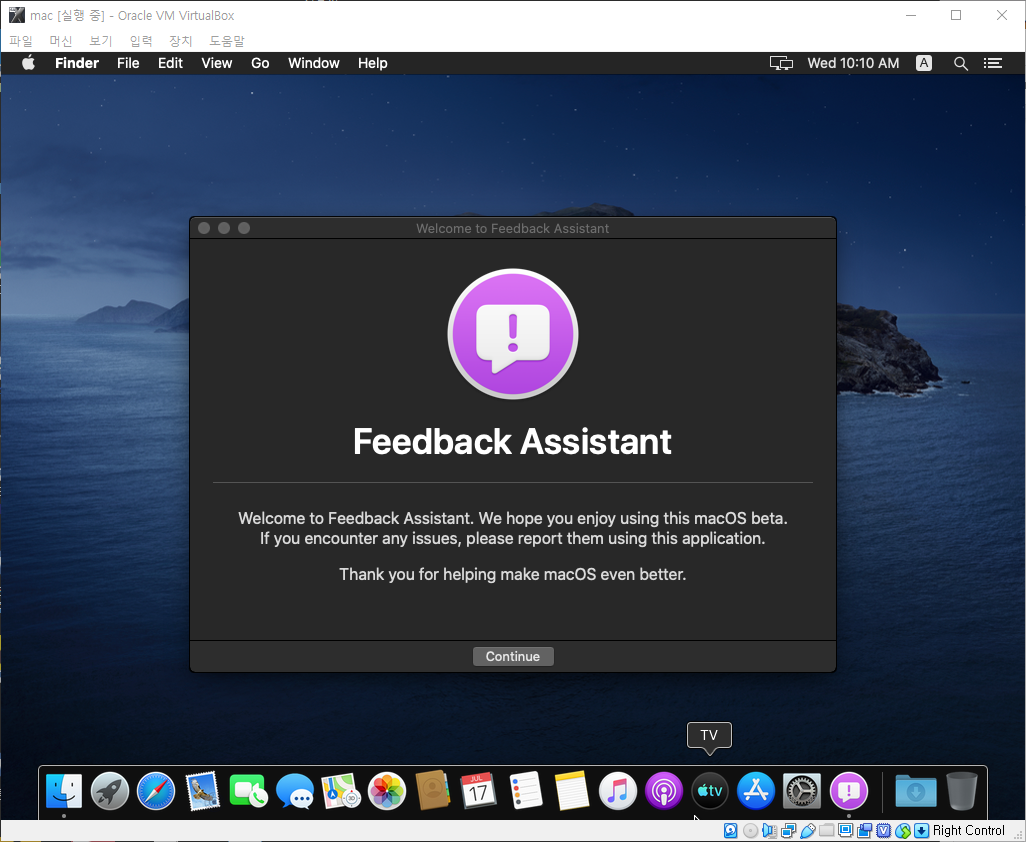Click input source A icon in menu bar

tap(923, 63)
